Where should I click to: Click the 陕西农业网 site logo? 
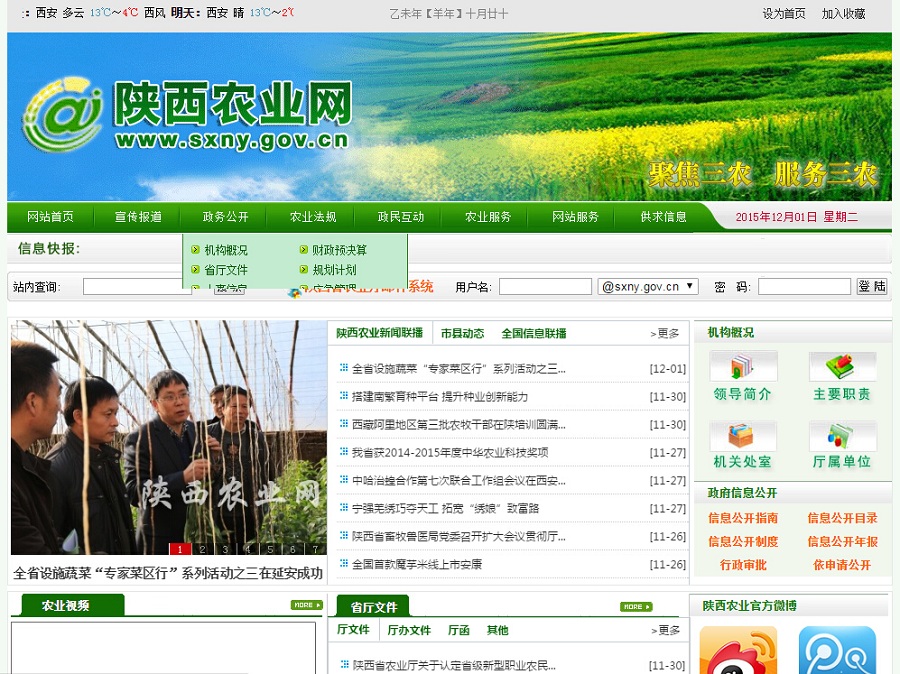click(187, 116)
